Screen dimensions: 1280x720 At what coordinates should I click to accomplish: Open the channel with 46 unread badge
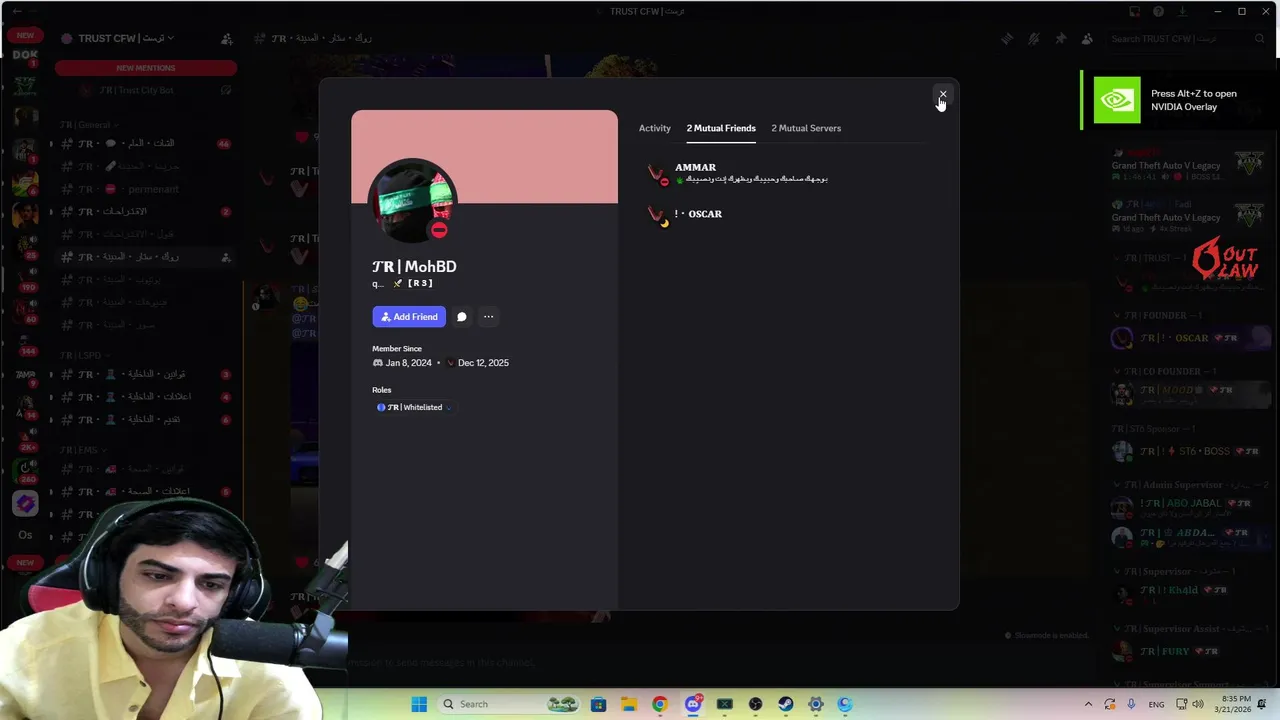(x=146, y=143)
